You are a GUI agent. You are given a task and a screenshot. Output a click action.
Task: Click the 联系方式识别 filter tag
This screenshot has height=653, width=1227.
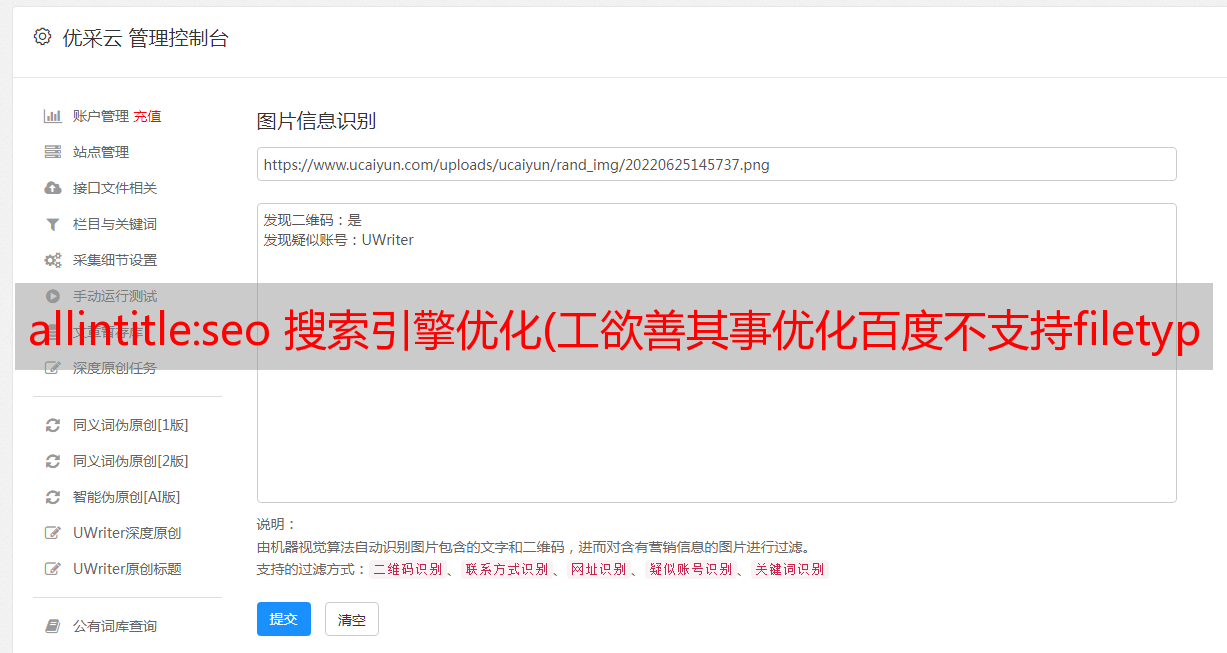(506, 569)
